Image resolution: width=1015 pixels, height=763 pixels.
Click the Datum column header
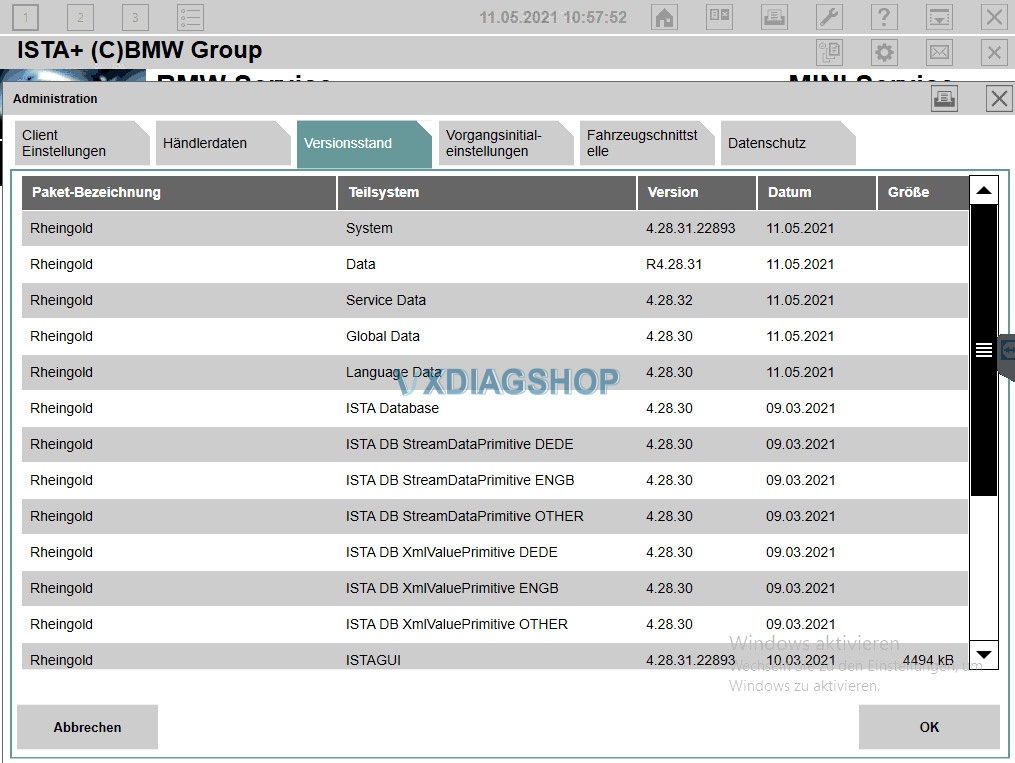point(816,192)
